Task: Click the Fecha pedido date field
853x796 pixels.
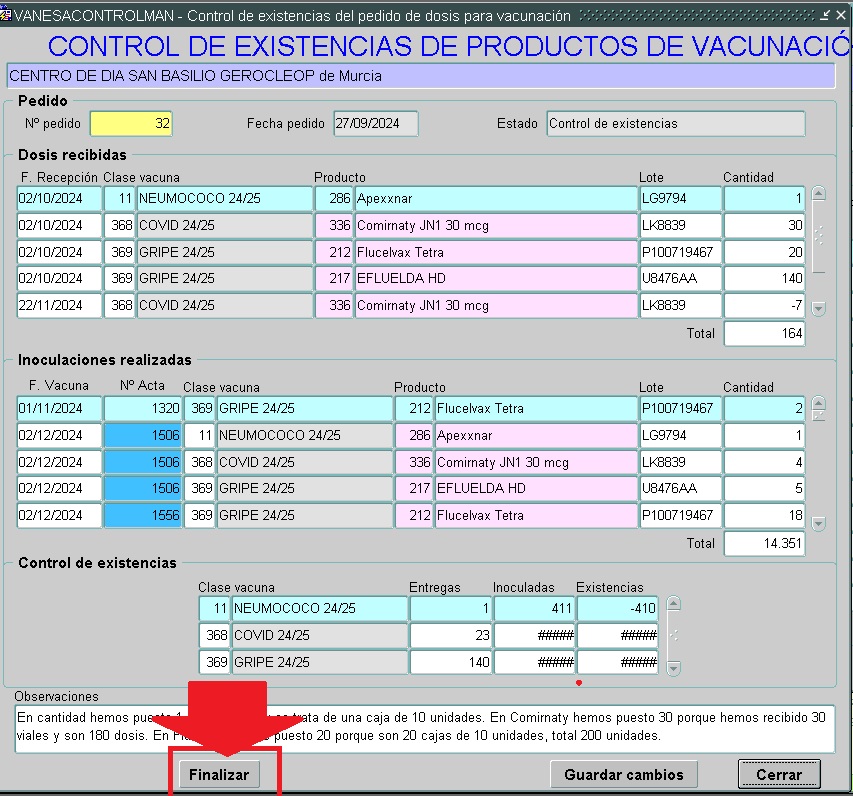Action: (375, 124)
